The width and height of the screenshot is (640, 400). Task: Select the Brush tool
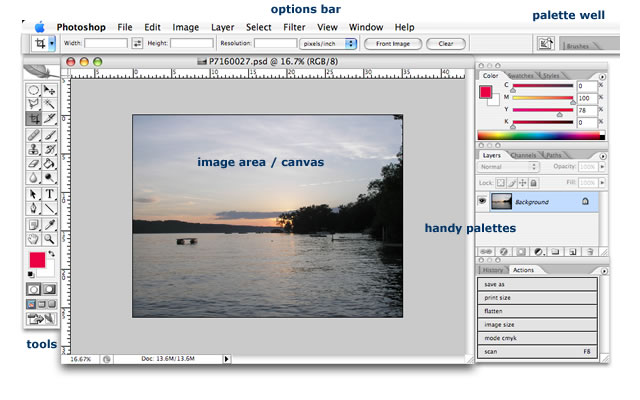tap(49, 135)
